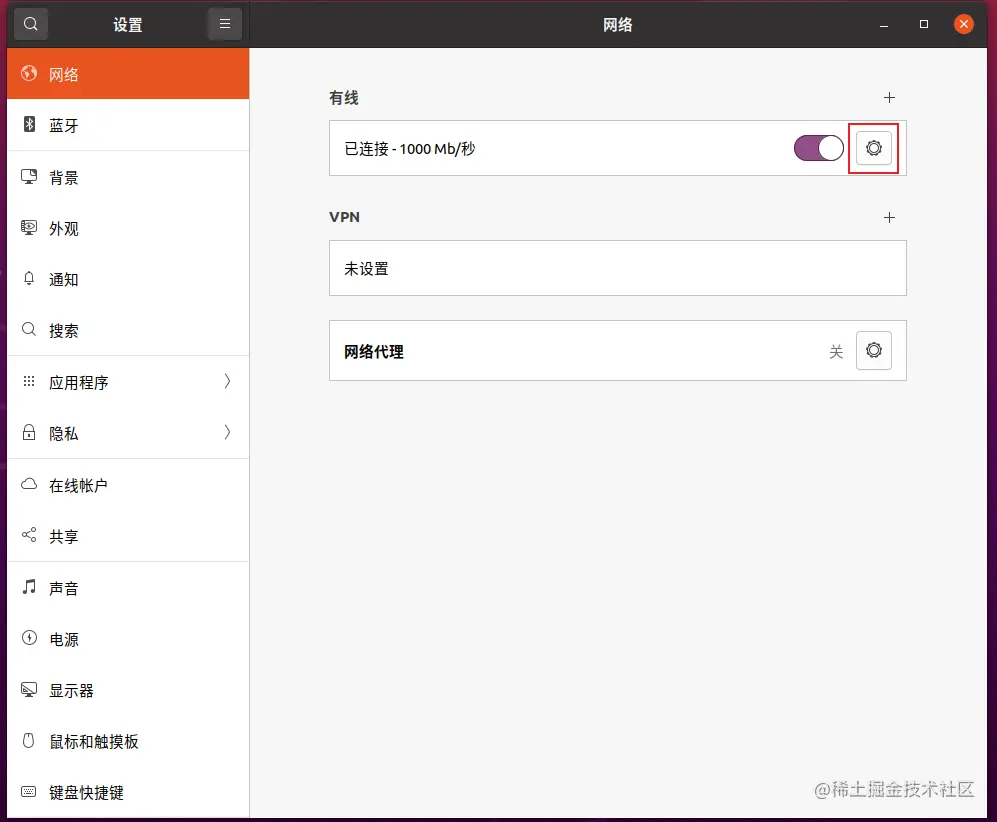Click the share icon beside 共享
This screenshot has height=822, width=997.
point(29,535)
